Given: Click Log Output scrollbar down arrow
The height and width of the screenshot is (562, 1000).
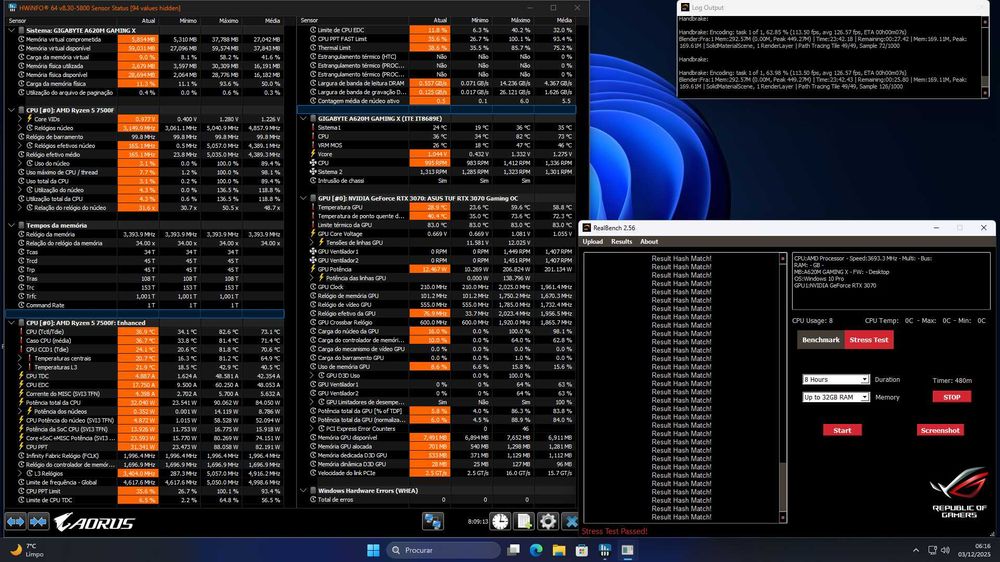Looking at the screenshot, I should pos(985,93).
